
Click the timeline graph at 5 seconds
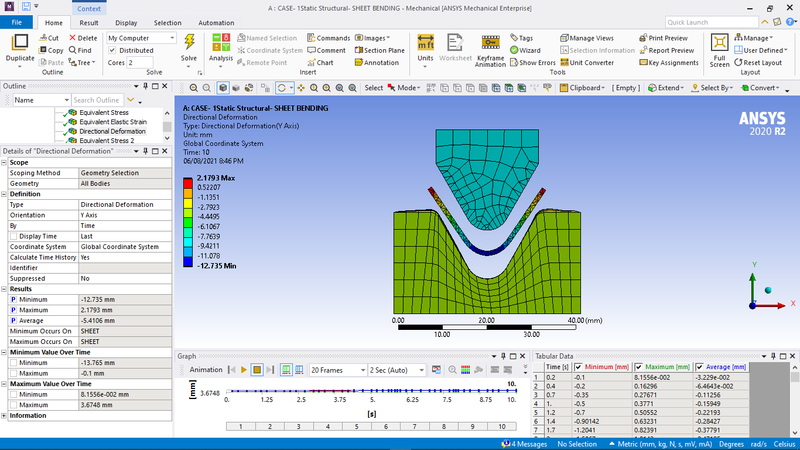372,391
